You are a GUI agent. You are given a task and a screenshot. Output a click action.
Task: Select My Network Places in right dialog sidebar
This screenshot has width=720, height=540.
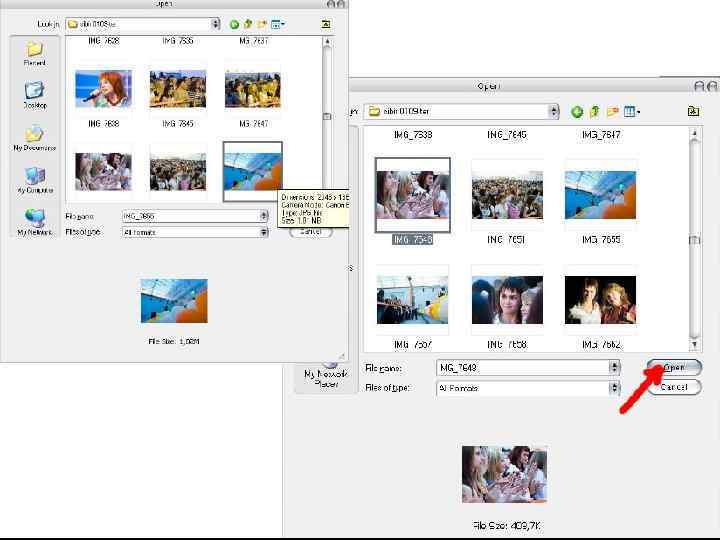tap(326, 375)
